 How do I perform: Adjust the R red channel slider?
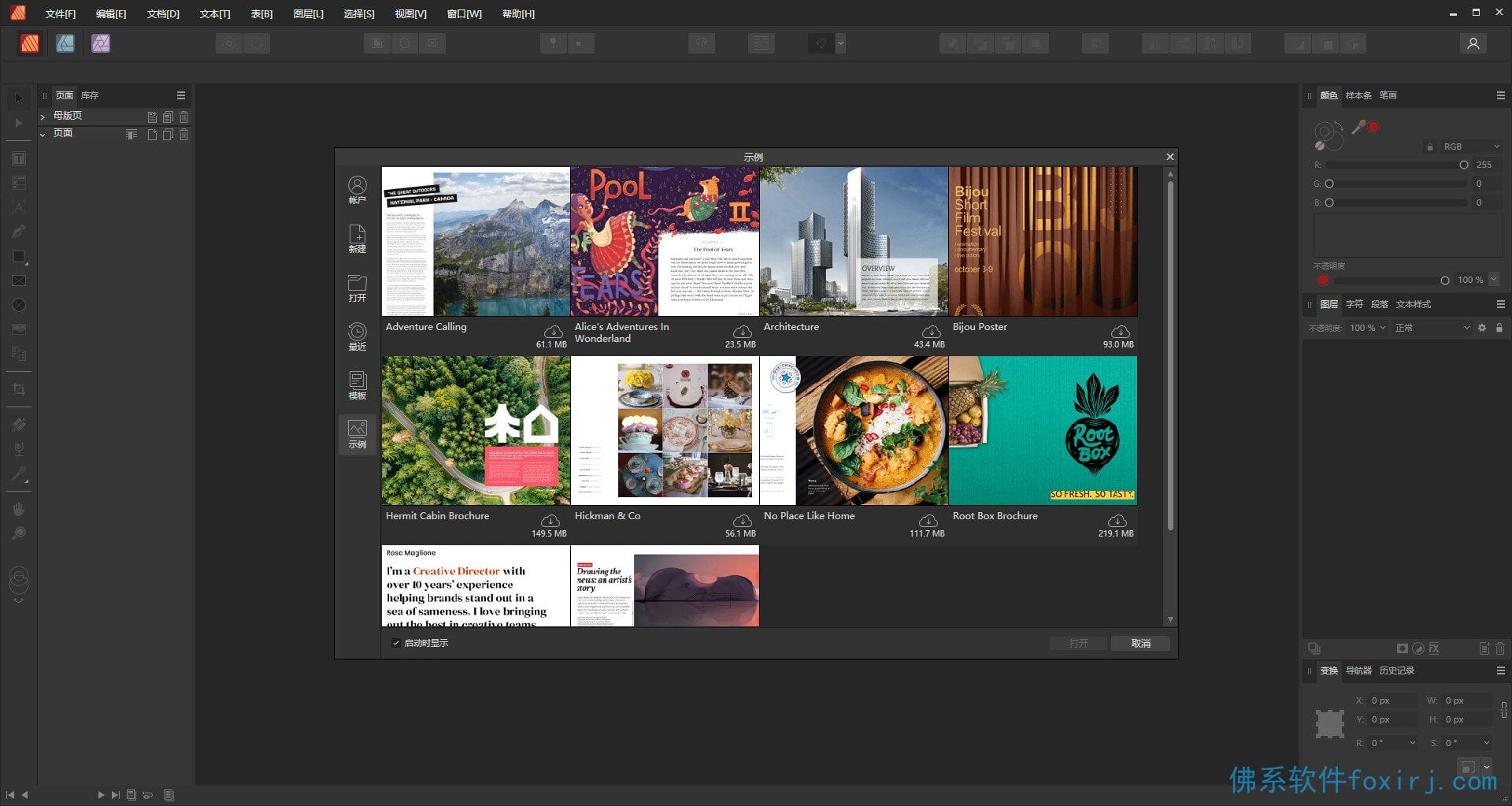[1397, 165]
